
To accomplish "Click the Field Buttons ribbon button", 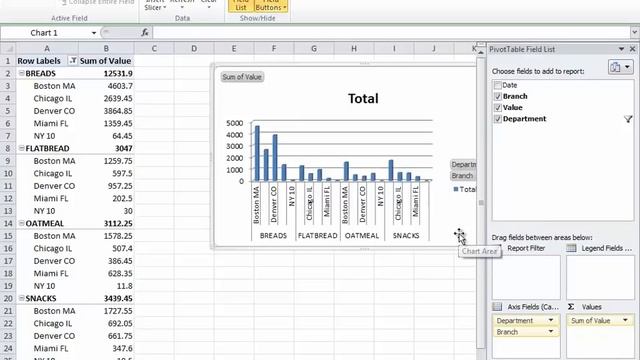I will click(271, 6).
